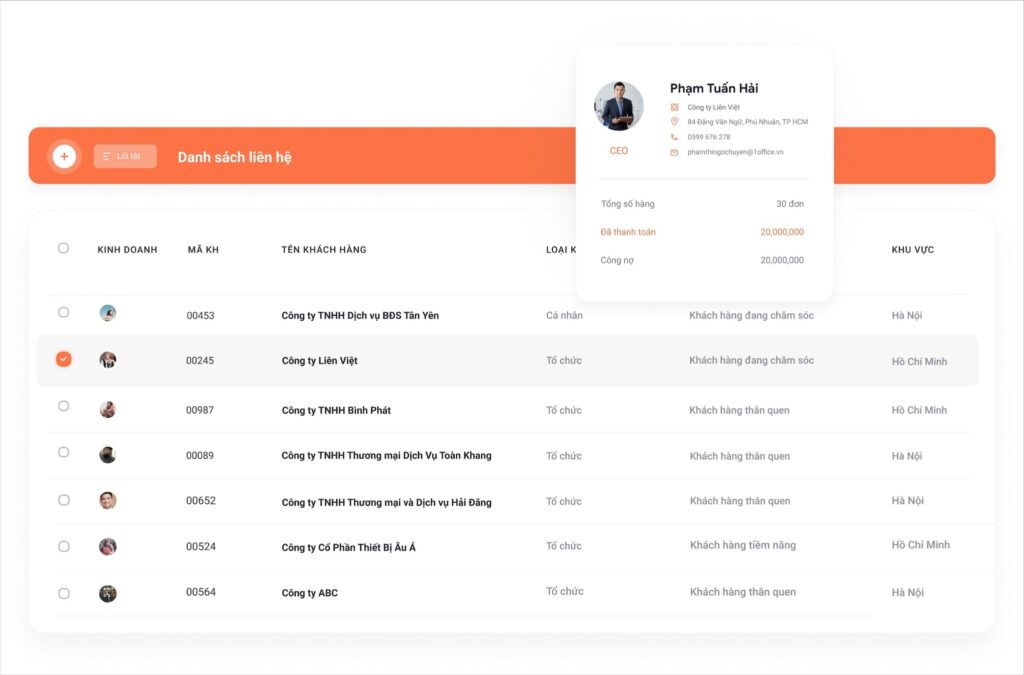Check the row of customer 00652
Screen dimensions: 1024x675
pyautogui.click(x=63, y=500)
